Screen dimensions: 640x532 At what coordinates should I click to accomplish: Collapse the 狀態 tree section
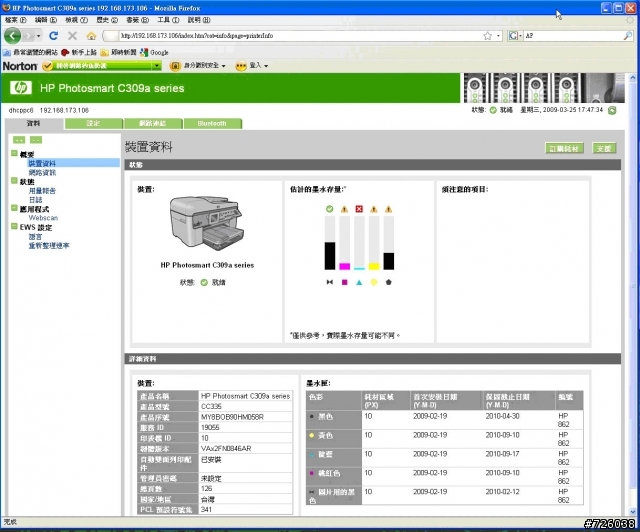tap(14, 181)
